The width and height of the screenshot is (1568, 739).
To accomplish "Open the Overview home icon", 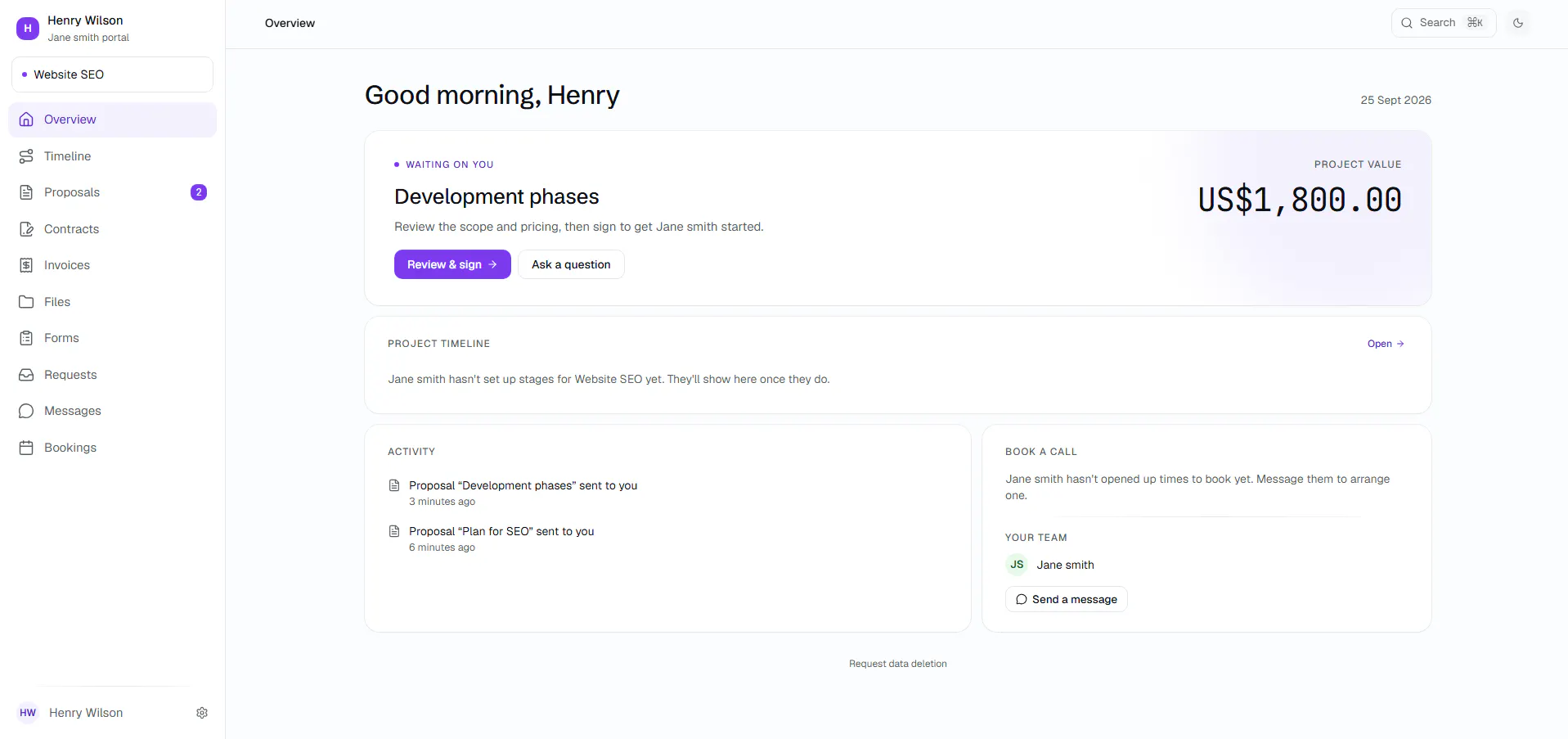I will (x=26, y=119).
